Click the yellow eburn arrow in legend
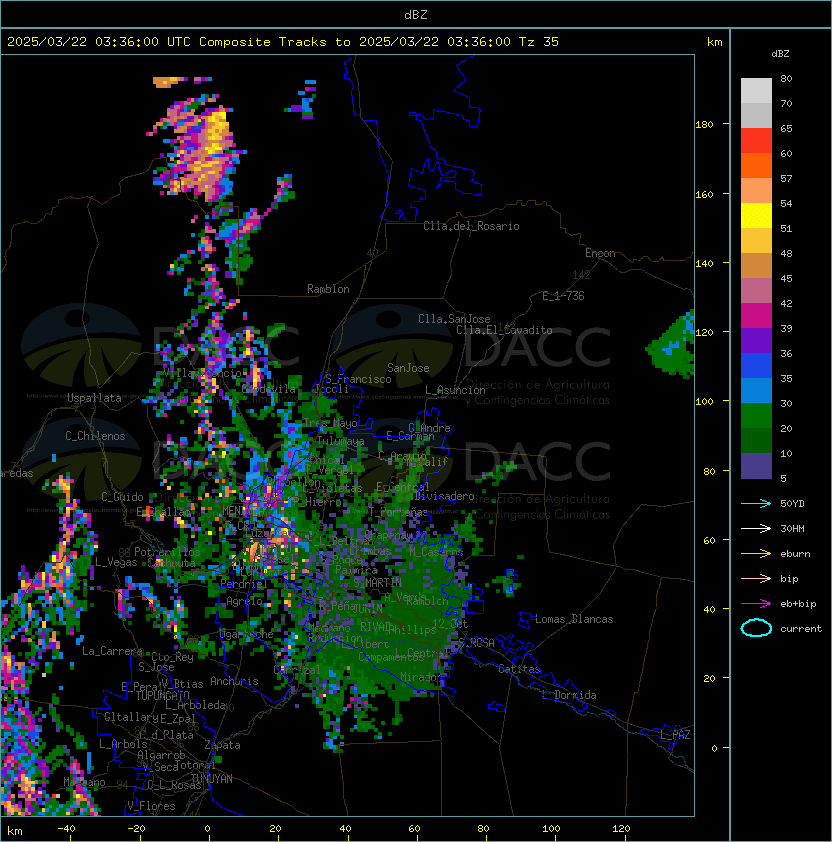The height and width of the screenshot is (842, 832). click(756, 554)
